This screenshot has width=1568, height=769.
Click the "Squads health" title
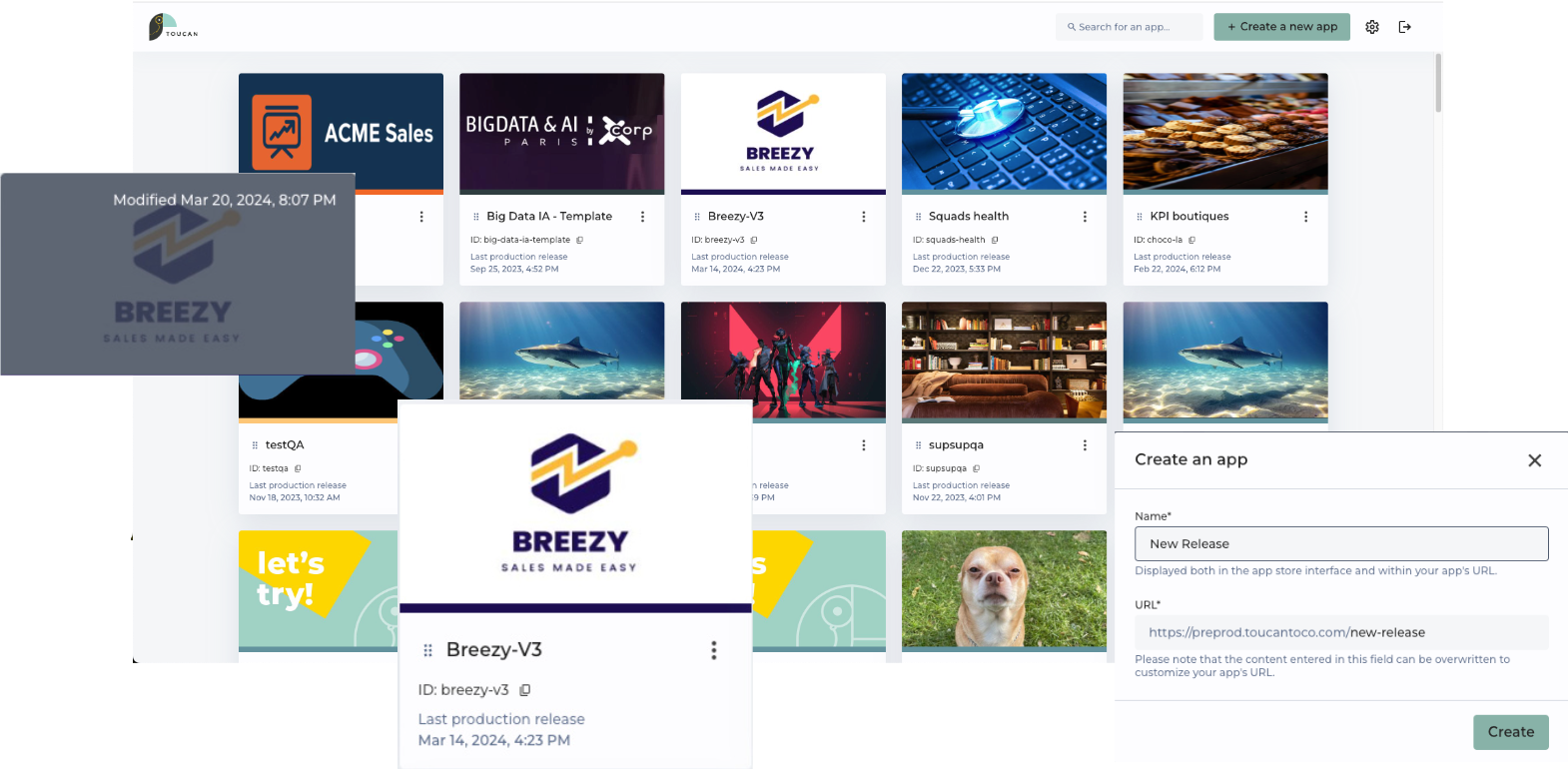[969, 217]
